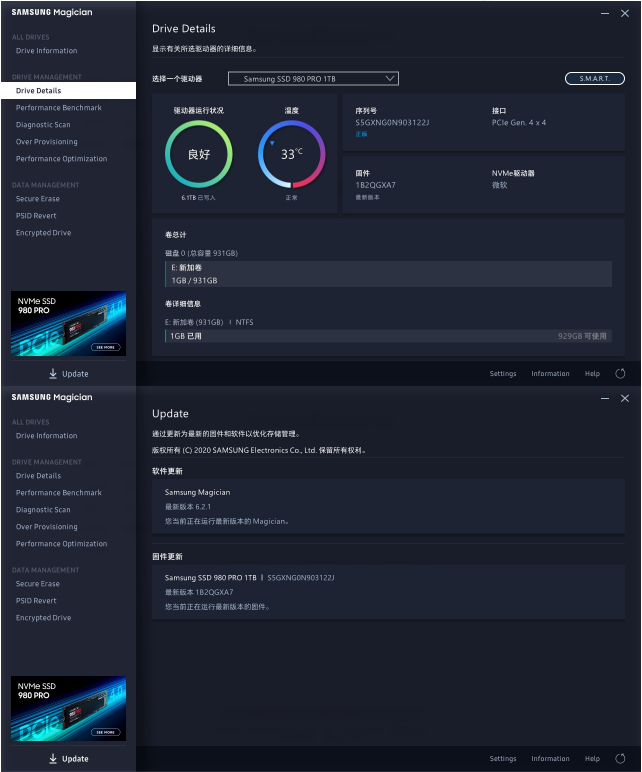Image resolution: width=642 pixels, height=772 pixels.
Task: Choose Over Provisioning in Drive Details window
Action: [46, 142]
